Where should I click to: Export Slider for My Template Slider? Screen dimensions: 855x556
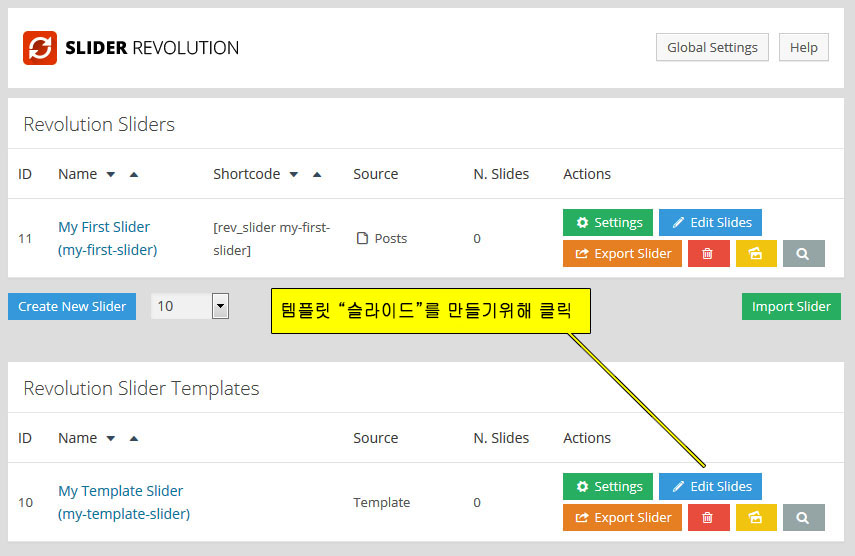[x=622, y=518]
